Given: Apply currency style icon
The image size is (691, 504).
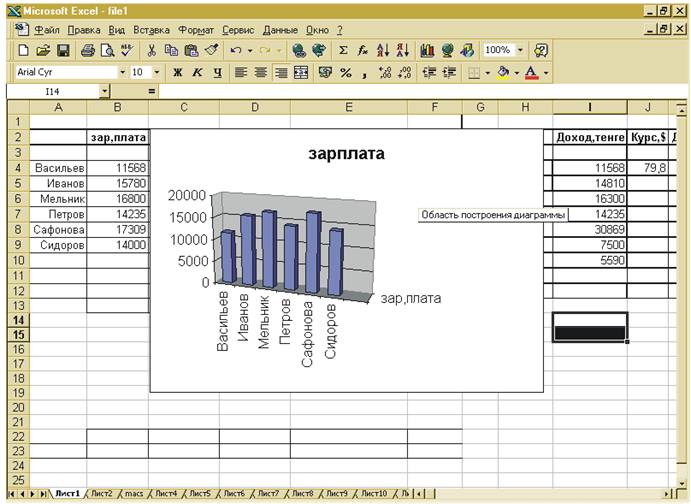Looking at the screenshot, I should pos(325,73).
